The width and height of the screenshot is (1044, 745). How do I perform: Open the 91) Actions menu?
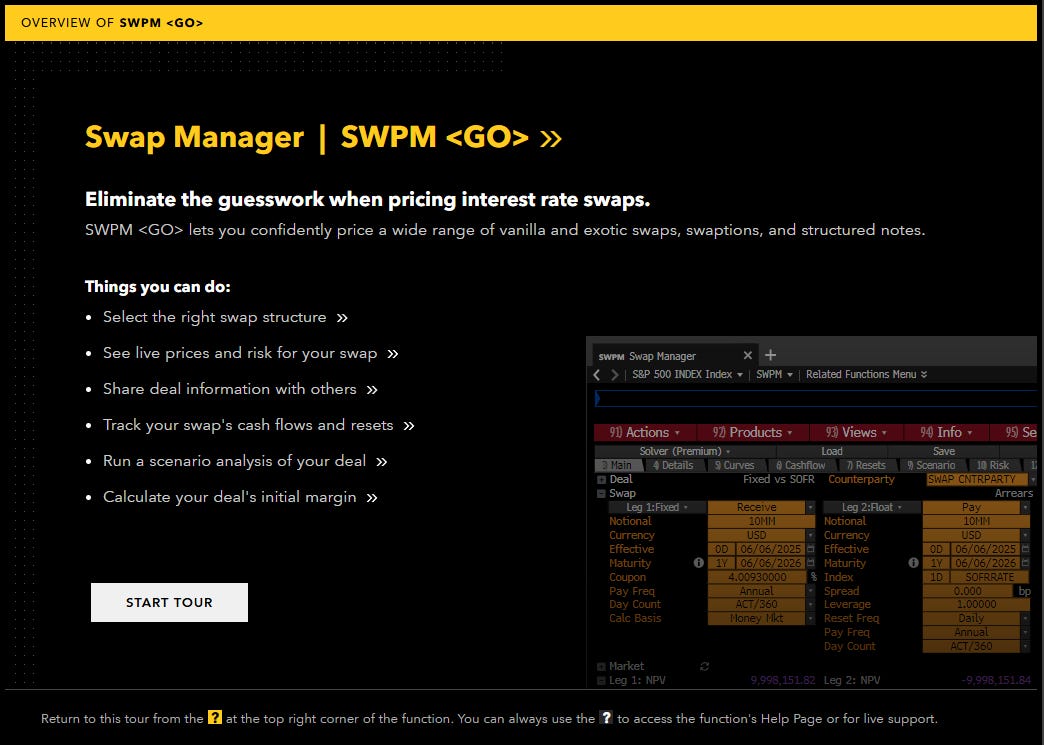(x=645, y=433)
